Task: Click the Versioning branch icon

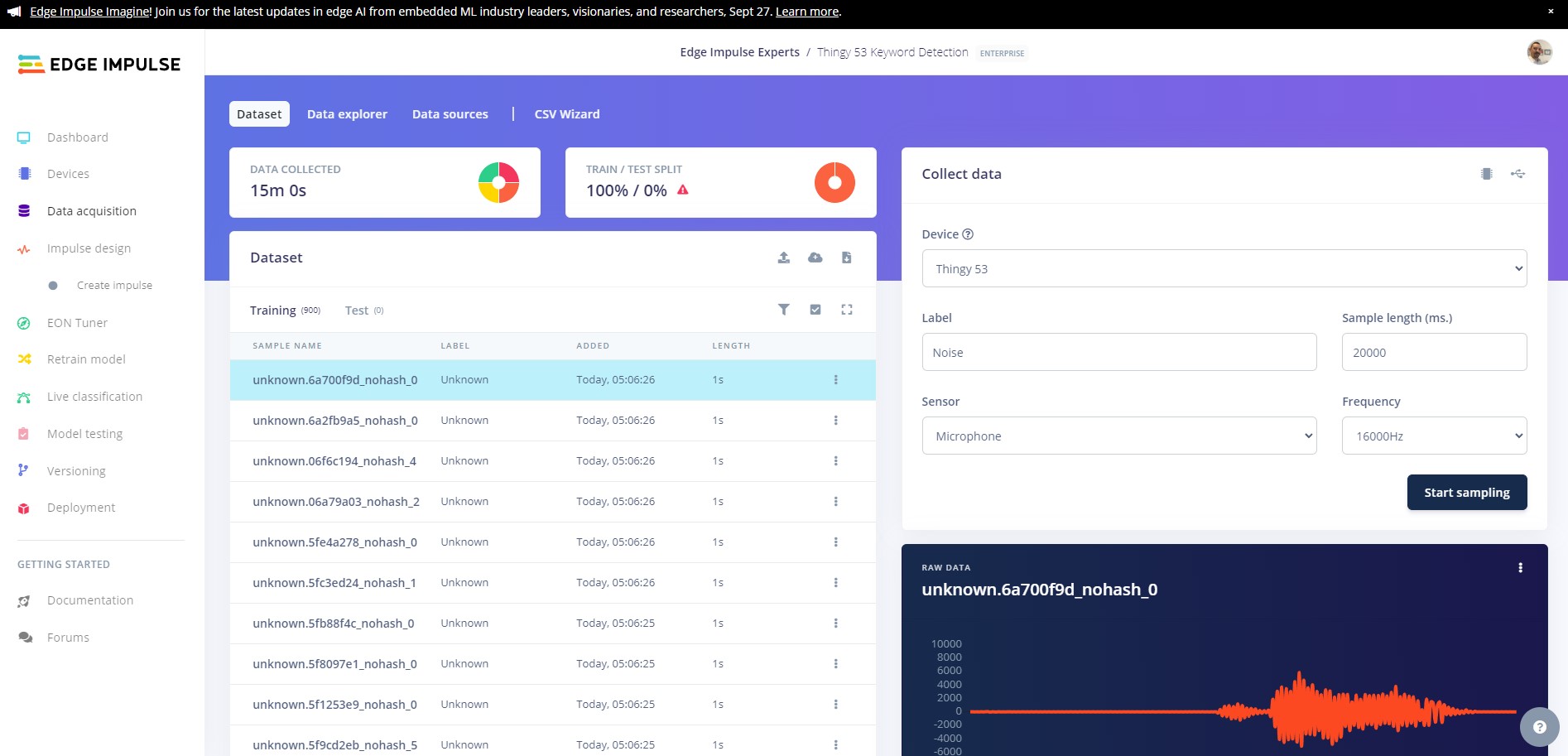Action: 23,470
